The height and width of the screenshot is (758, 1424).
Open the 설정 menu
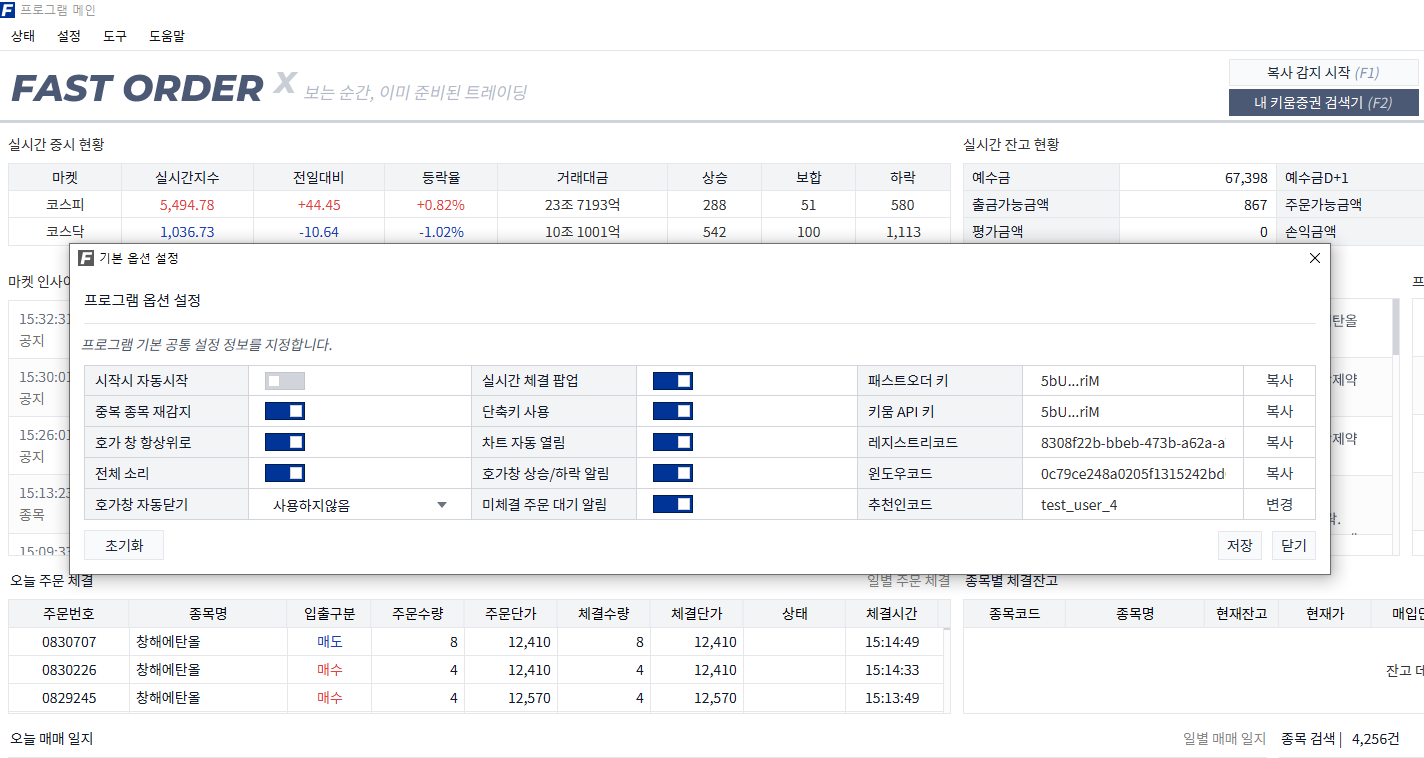[69, 36]
